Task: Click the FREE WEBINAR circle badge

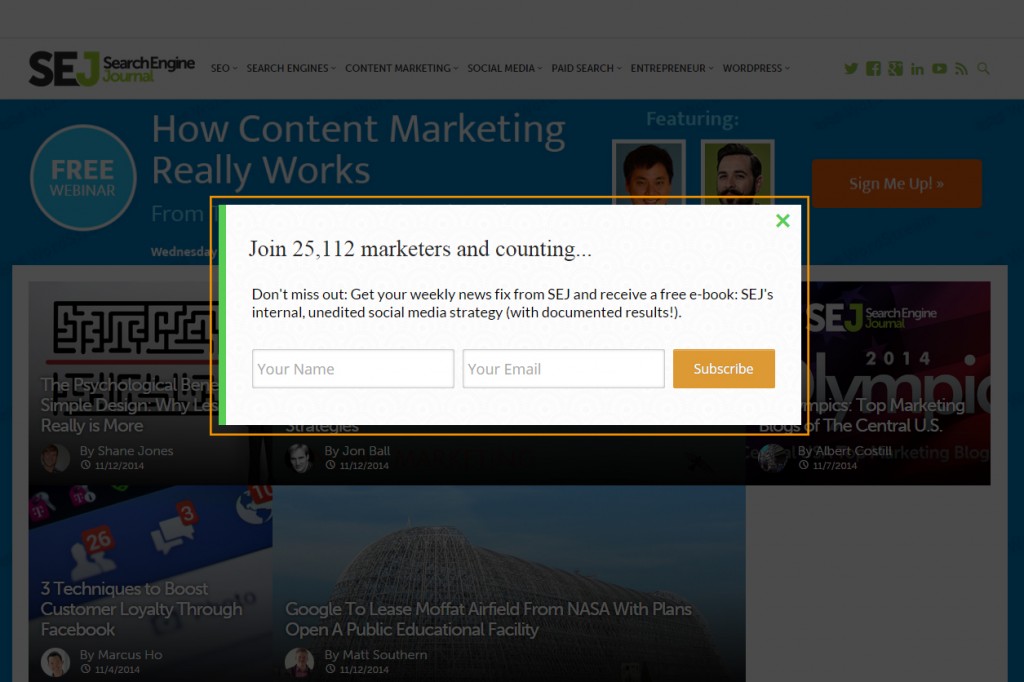Action: [x=83, y=178]
